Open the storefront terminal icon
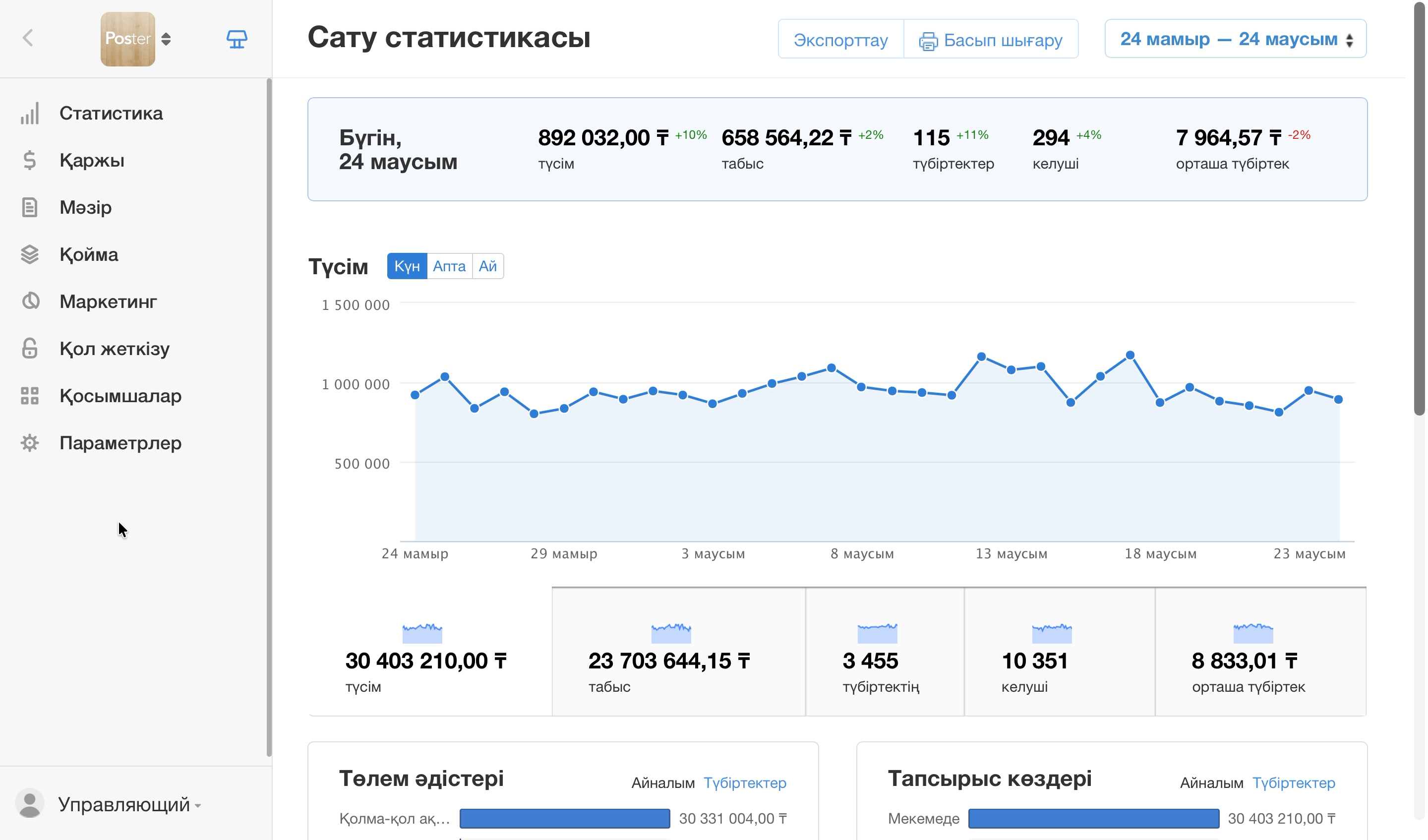Image resolution: width=1428 pixels, height=840 pixels. 237,39
